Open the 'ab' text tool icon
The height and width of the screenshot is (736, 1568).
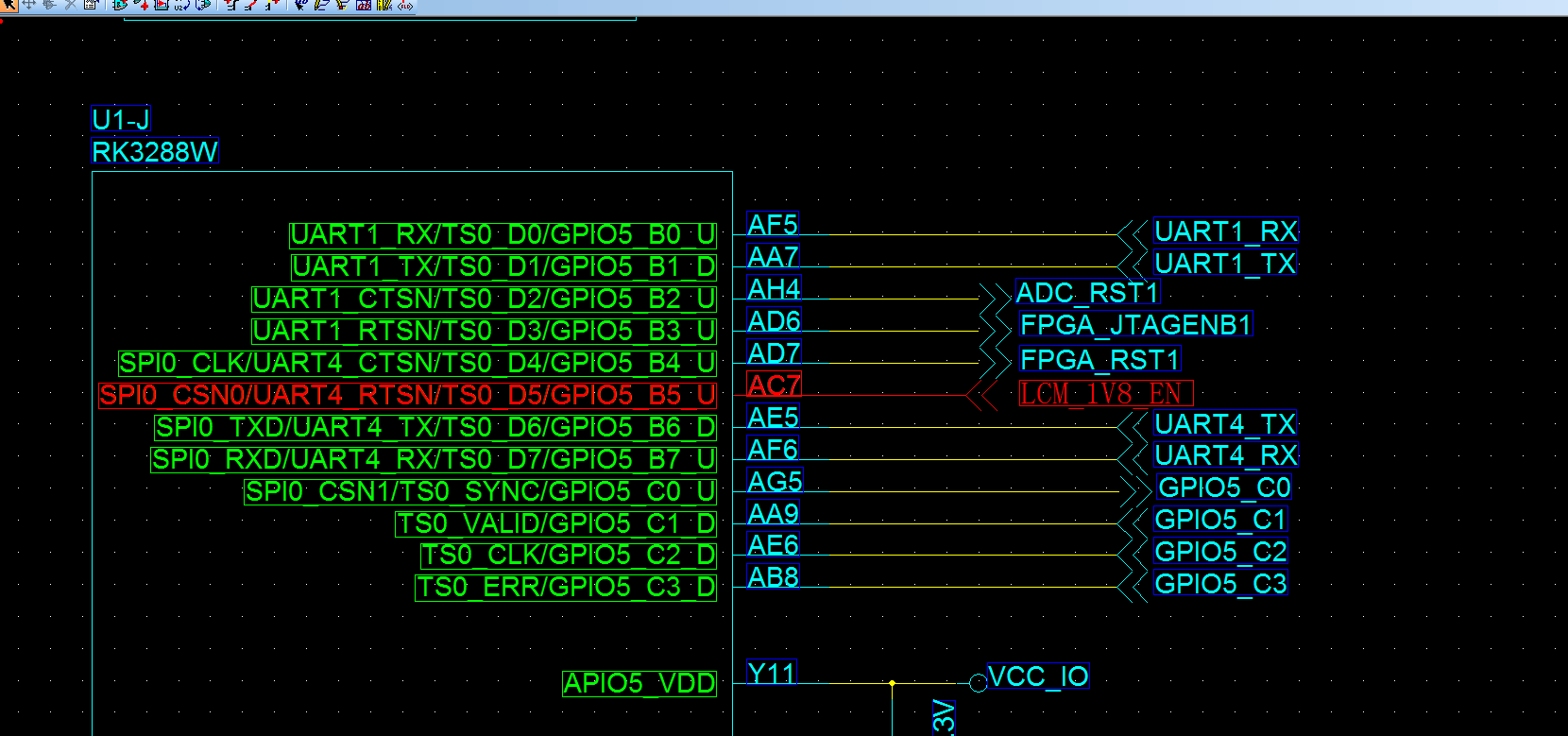(364, 5)
